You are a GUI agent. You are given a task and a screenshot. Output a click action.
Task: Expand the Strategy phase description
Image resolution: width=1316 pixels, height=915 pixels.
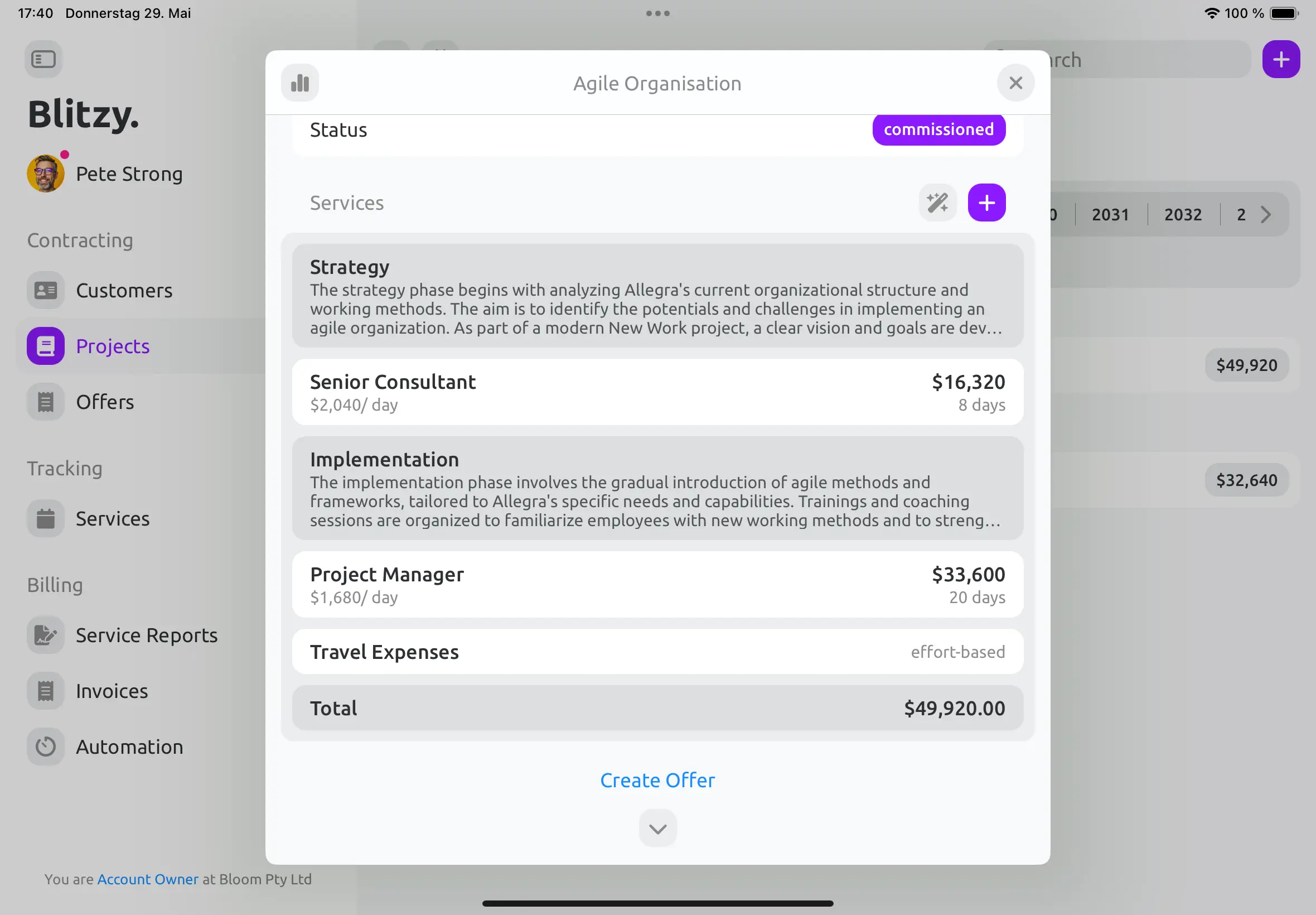coord(657,296)
